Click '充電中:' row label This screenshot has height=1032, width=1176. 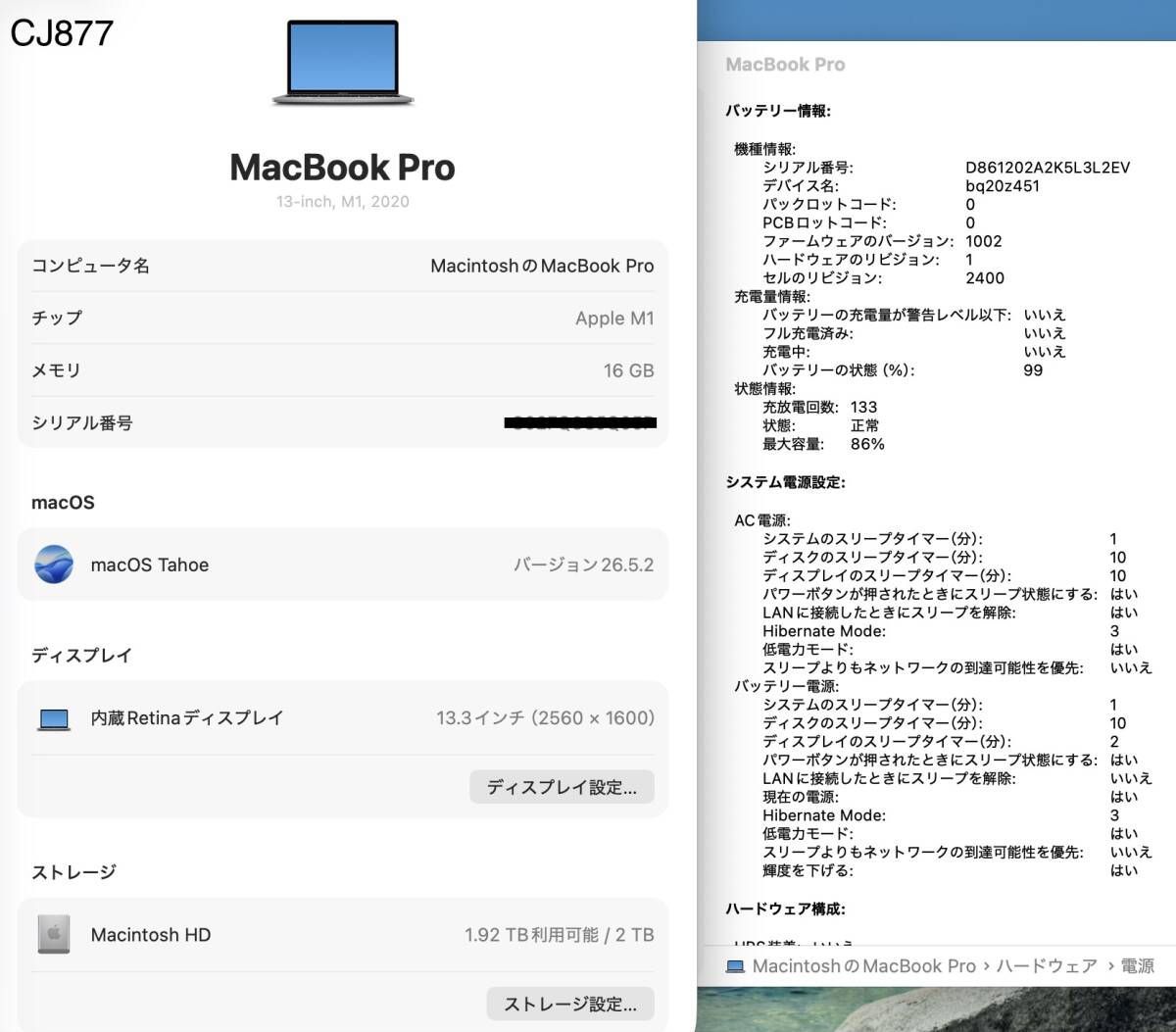pyautogui.click(x=787, y=352)
